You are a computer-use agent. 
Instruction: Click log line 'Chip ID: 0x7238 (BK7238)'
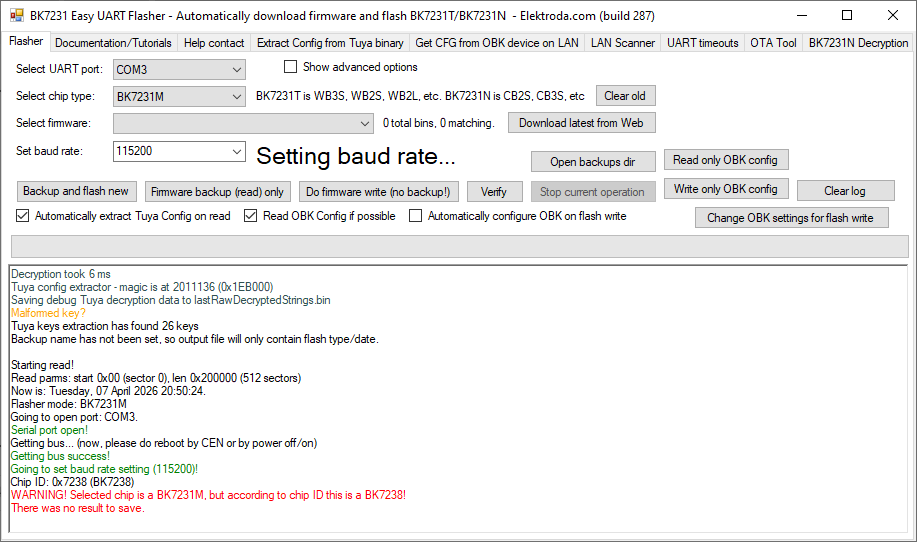(x=73, y=482)
